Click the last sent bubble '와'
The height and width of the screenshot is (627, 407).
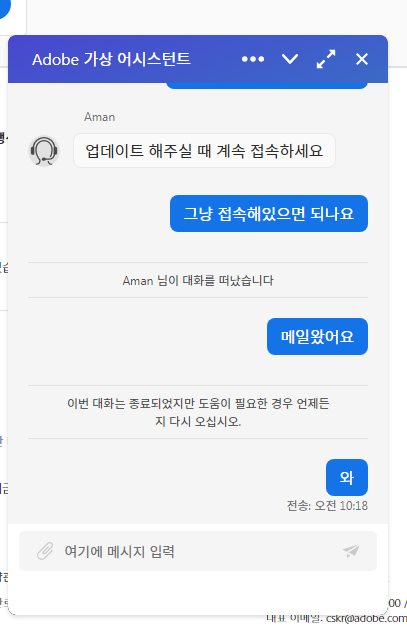pos(347,477)
